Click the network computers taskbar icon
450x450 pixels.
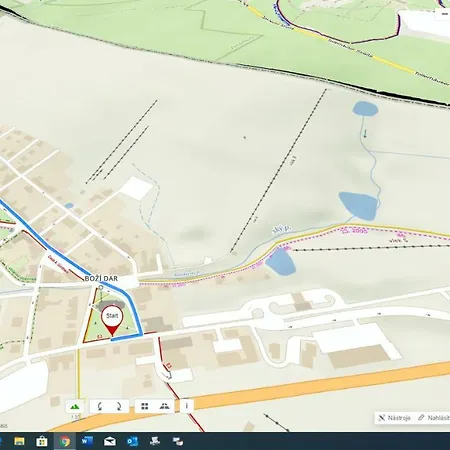pos(155,441)
